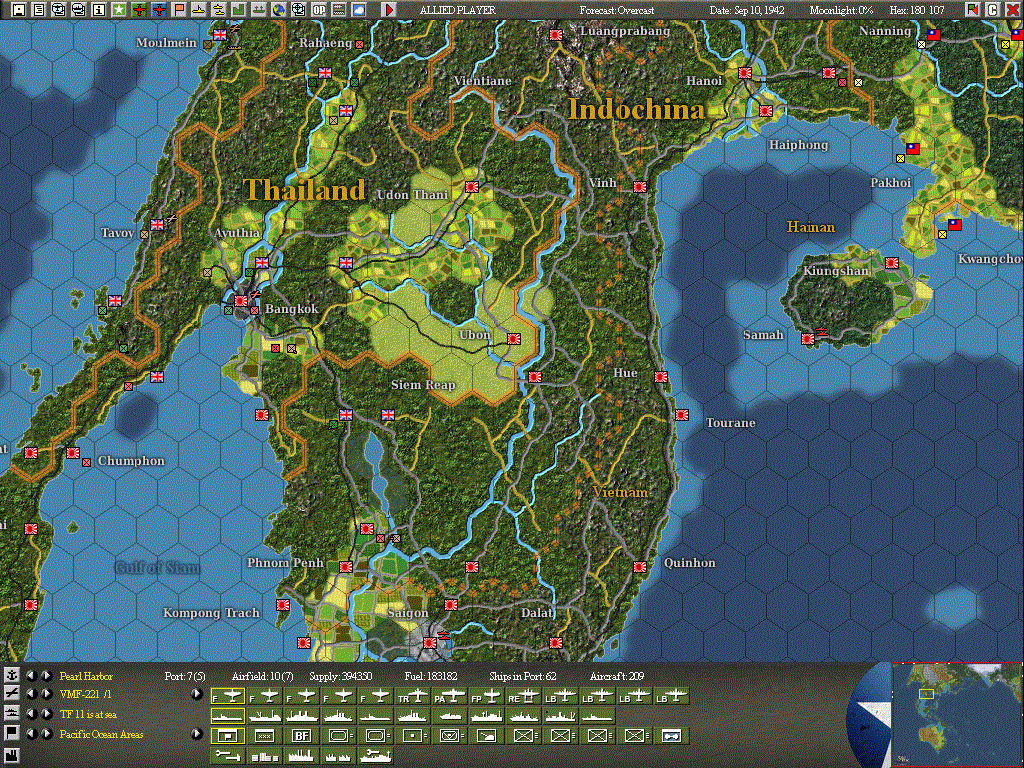Click the Bangkok label on the map
Image resolution: width=1024 pixels, height=768 pixels.
(x=291, y=309)
